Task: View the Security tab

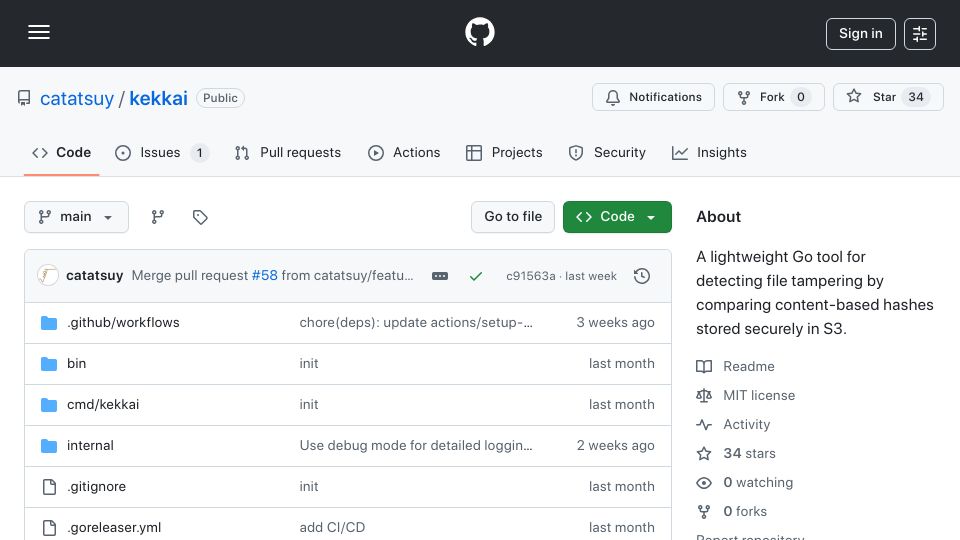Action: coord(607,152)
